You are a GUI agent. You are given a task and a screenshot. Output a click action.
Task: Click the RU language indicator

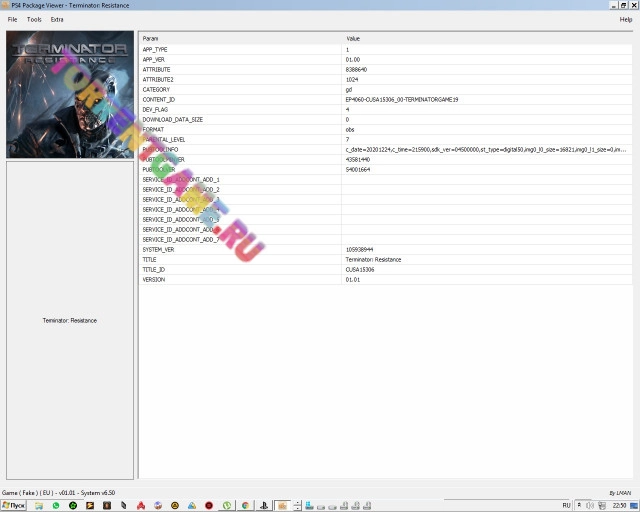(x=566, y=505)
